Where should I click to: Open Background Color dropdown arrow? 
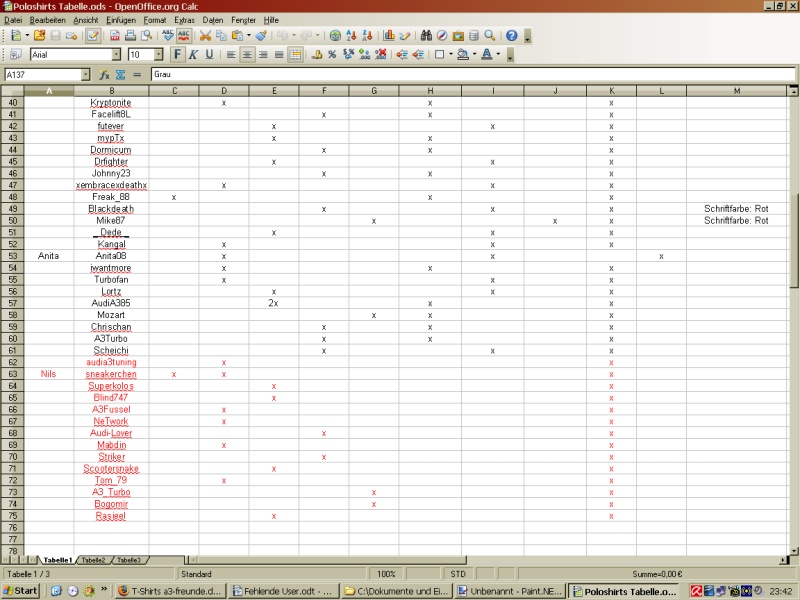(x=474, y=55)
